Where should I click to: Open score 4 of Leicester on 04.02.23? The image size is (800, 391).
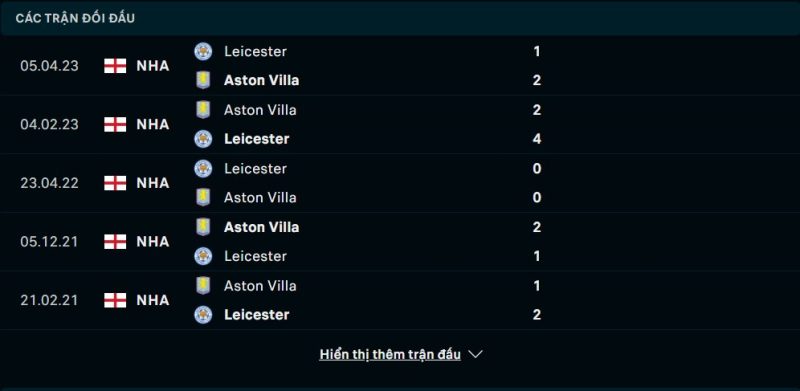click(x=537, y=139)
